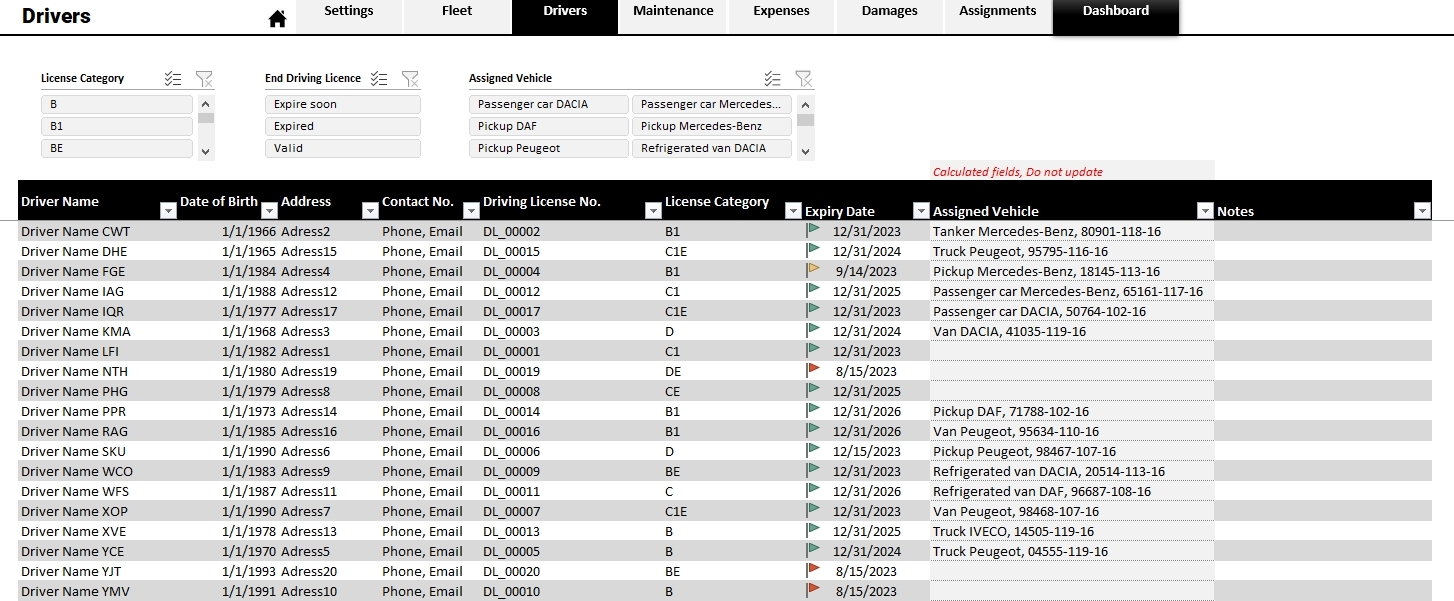Clear filter on End Driving Licence slicer
This screenshot has width=1454, height=601.
coord(410,78)
